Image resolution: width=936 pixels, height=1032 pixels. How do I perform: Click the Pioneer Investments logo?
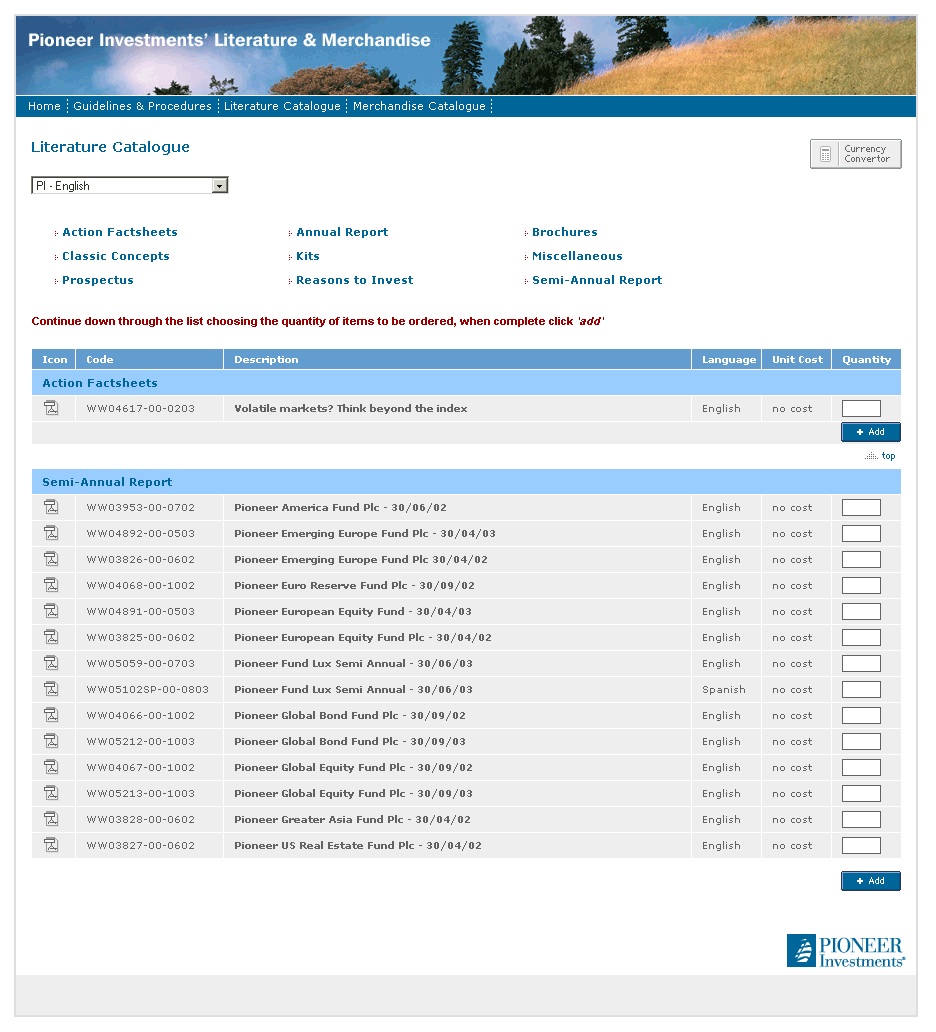[x=845, y=951]
